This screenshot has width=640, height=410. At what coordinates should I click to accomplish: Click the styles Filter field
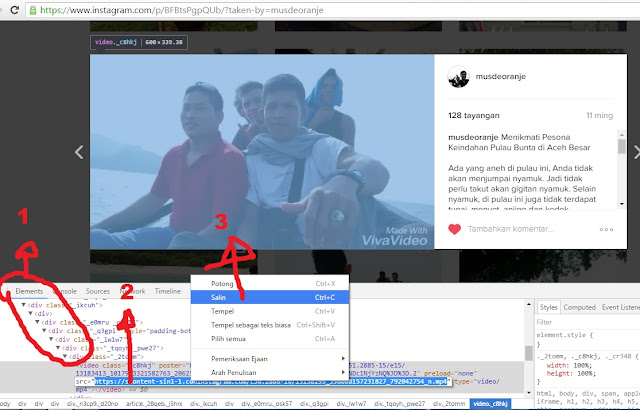tap(588, 322)
